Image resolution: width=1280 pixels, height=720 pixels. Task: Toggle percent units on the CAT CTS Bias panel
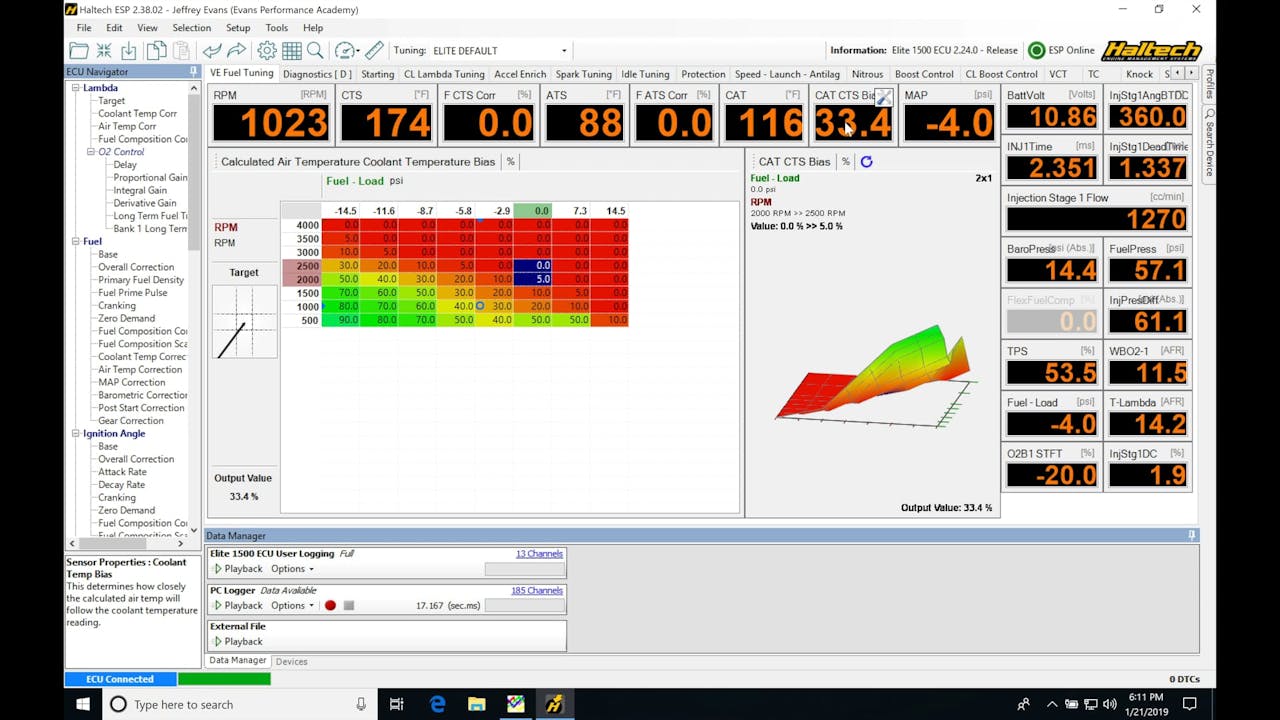(x=845, y=161)
